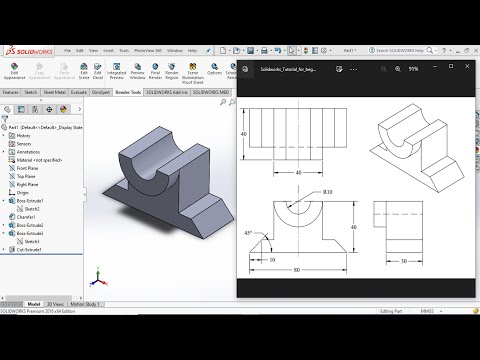
Task: Switch to the FeatureManager design tree tab
Action: (7, 109)
